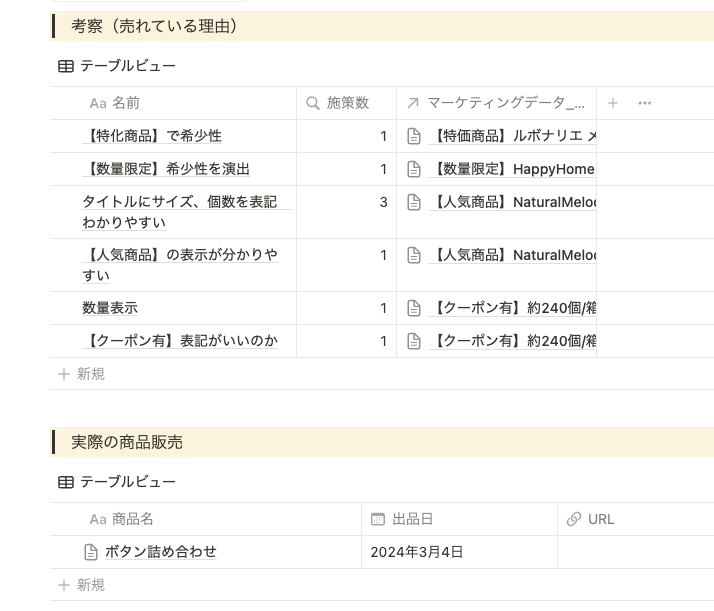714x611 pixels.
Task: Open the 【数量限定】希少性を演出 page
Action: (166, 169)
